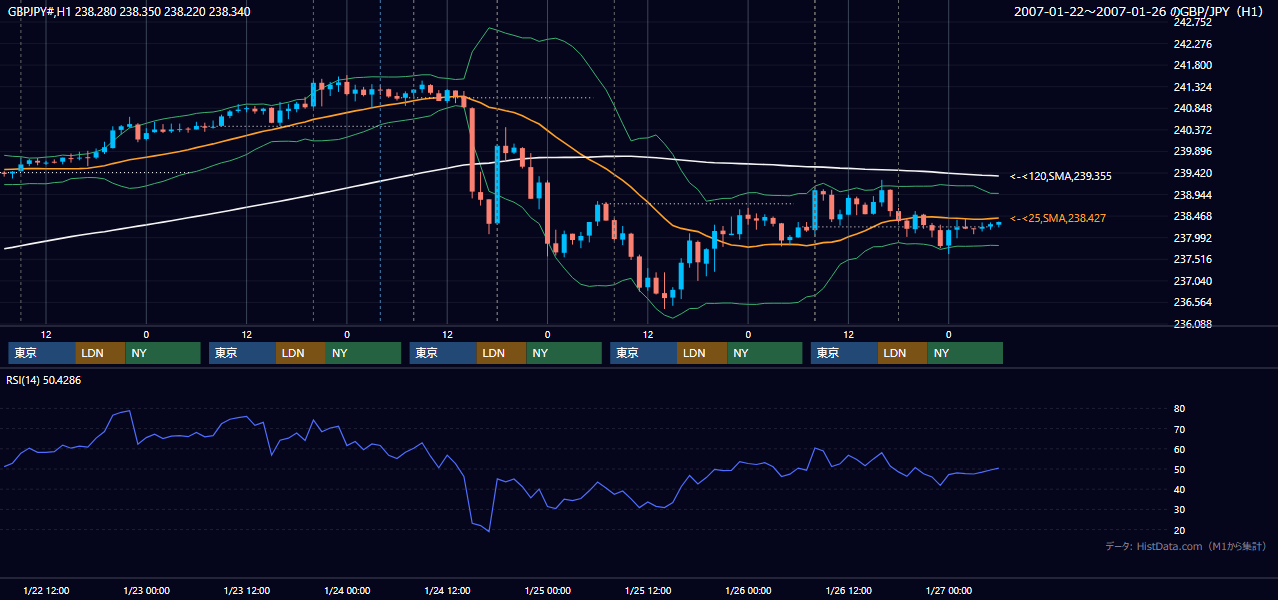
Task: Click RSI scale value 40
Action: (1179, 489)
